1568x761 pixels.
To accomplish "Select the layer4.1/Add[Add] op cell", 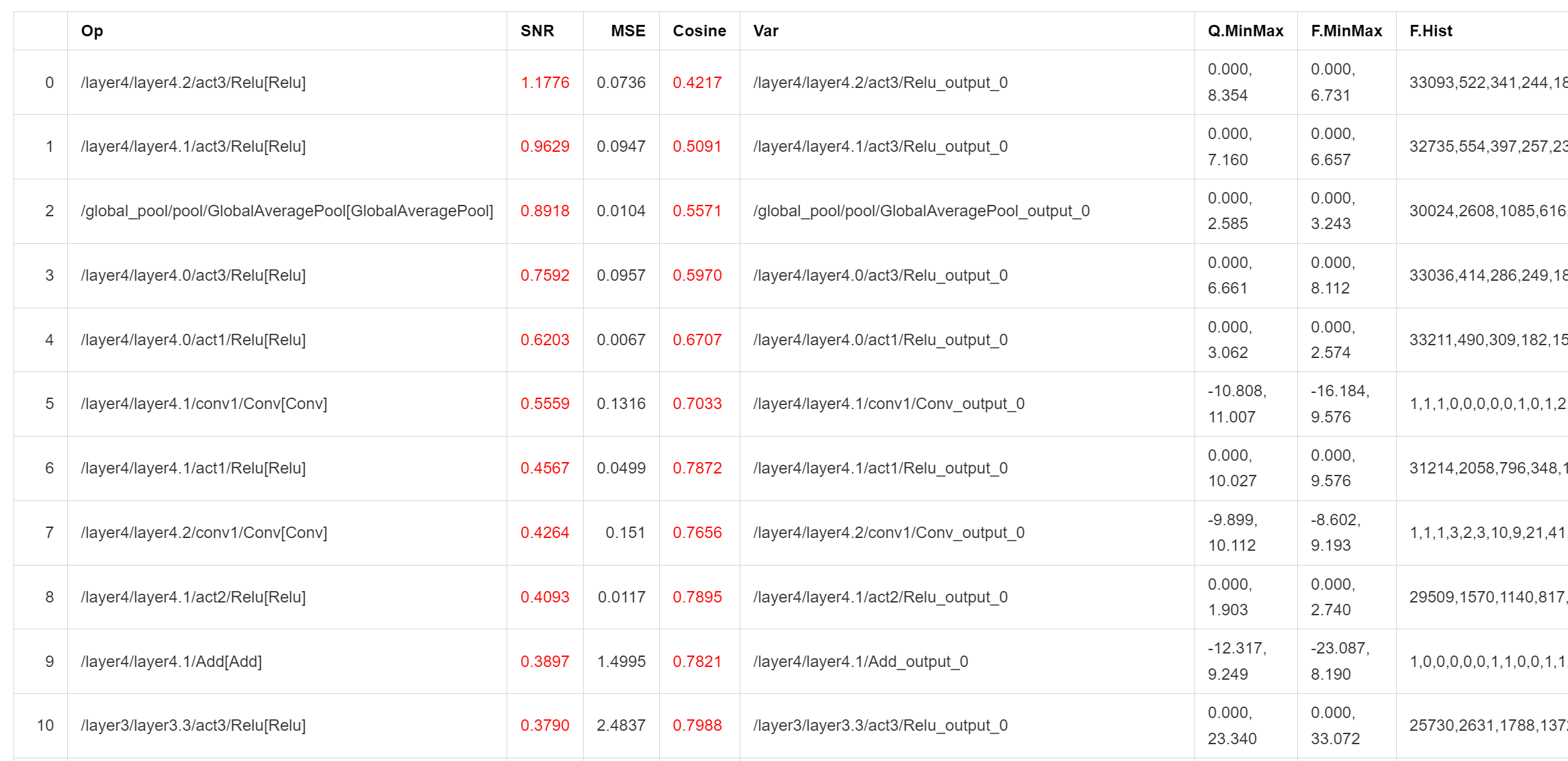I will tap(171, 662).
